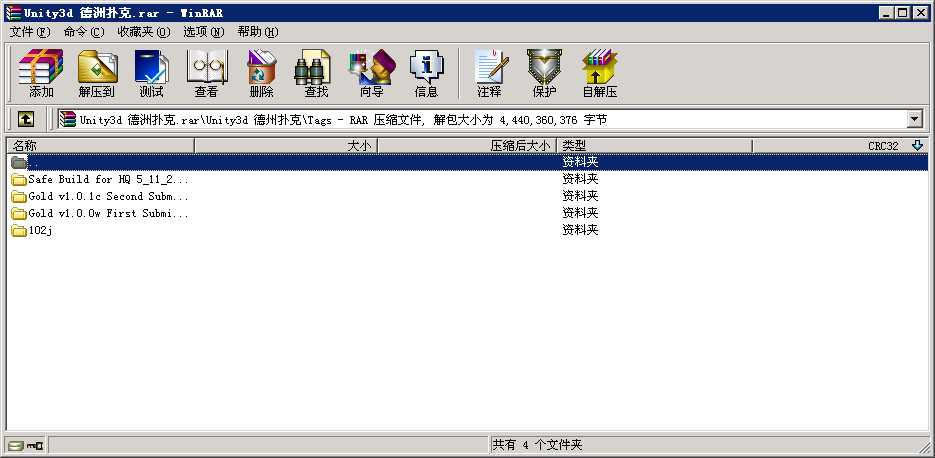935x458 pixels.
Task: Expand the address bar path dropdown
Action: (915, 119)
